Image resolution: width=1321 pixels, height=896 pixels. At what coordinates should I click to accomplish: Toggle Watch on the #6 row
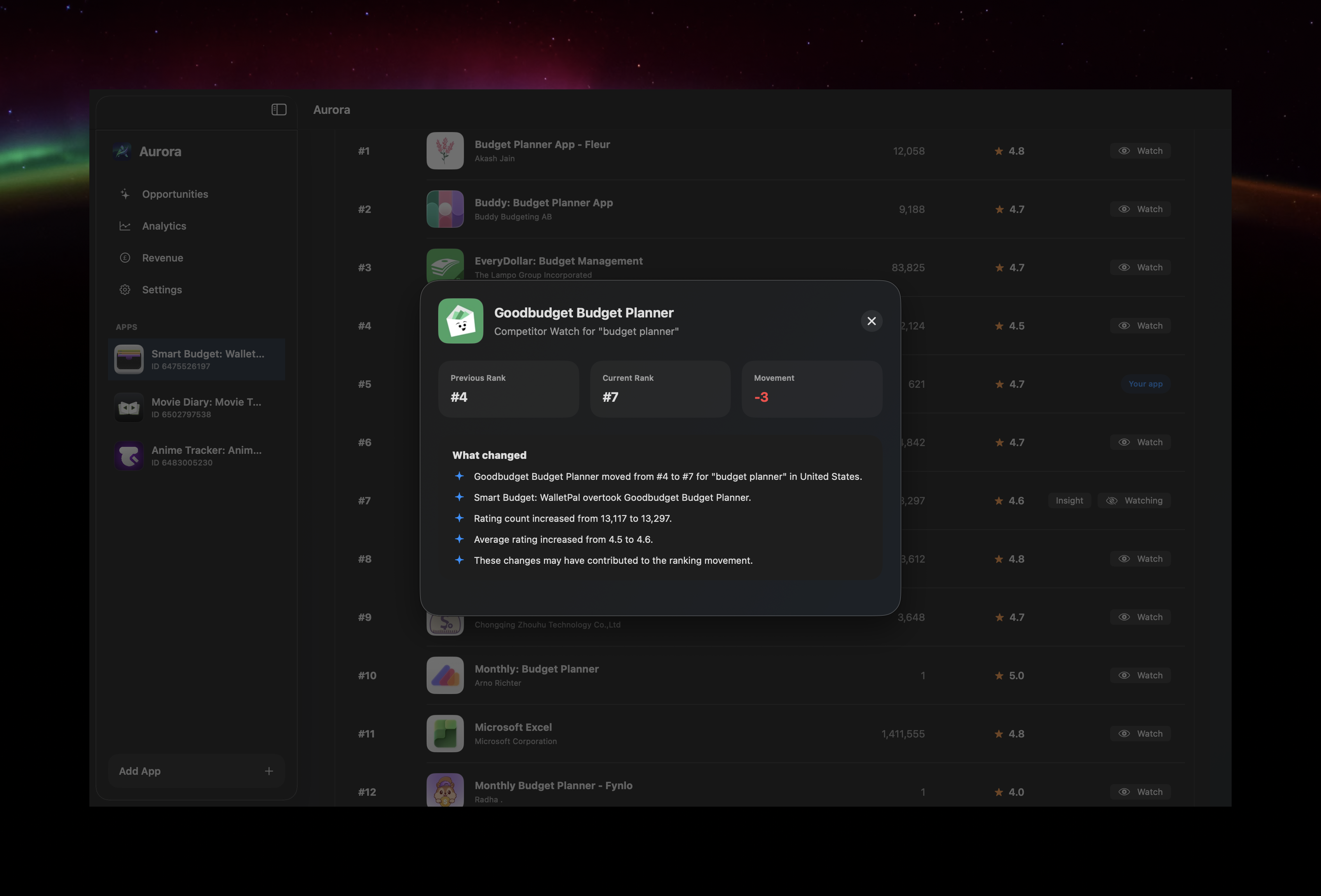1140,442
